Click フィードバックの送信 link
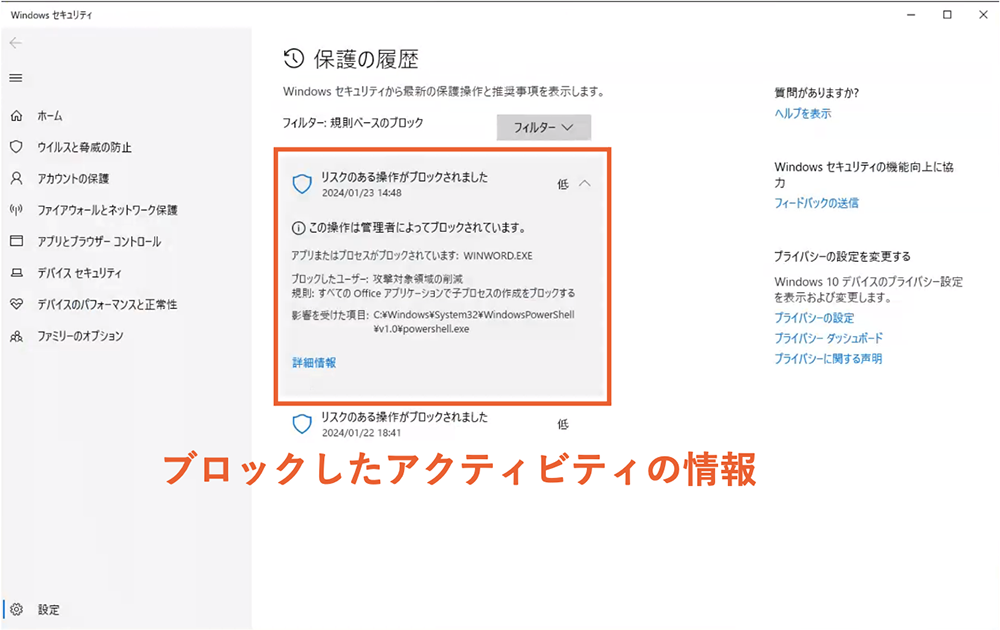Screen dimensions: 1000x630 tap(816, 203)
